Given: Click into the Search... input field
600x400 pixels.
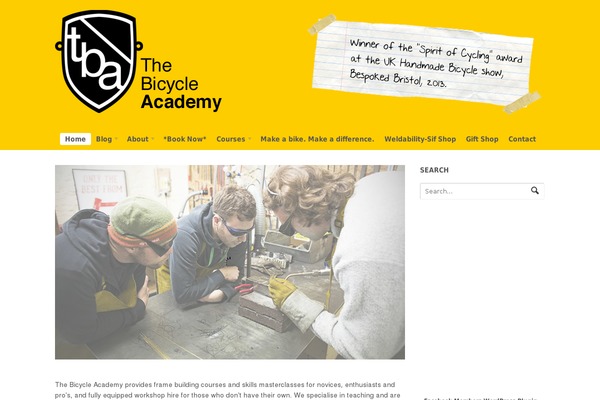Looking at the screenshot, I should tap(474, 191).
